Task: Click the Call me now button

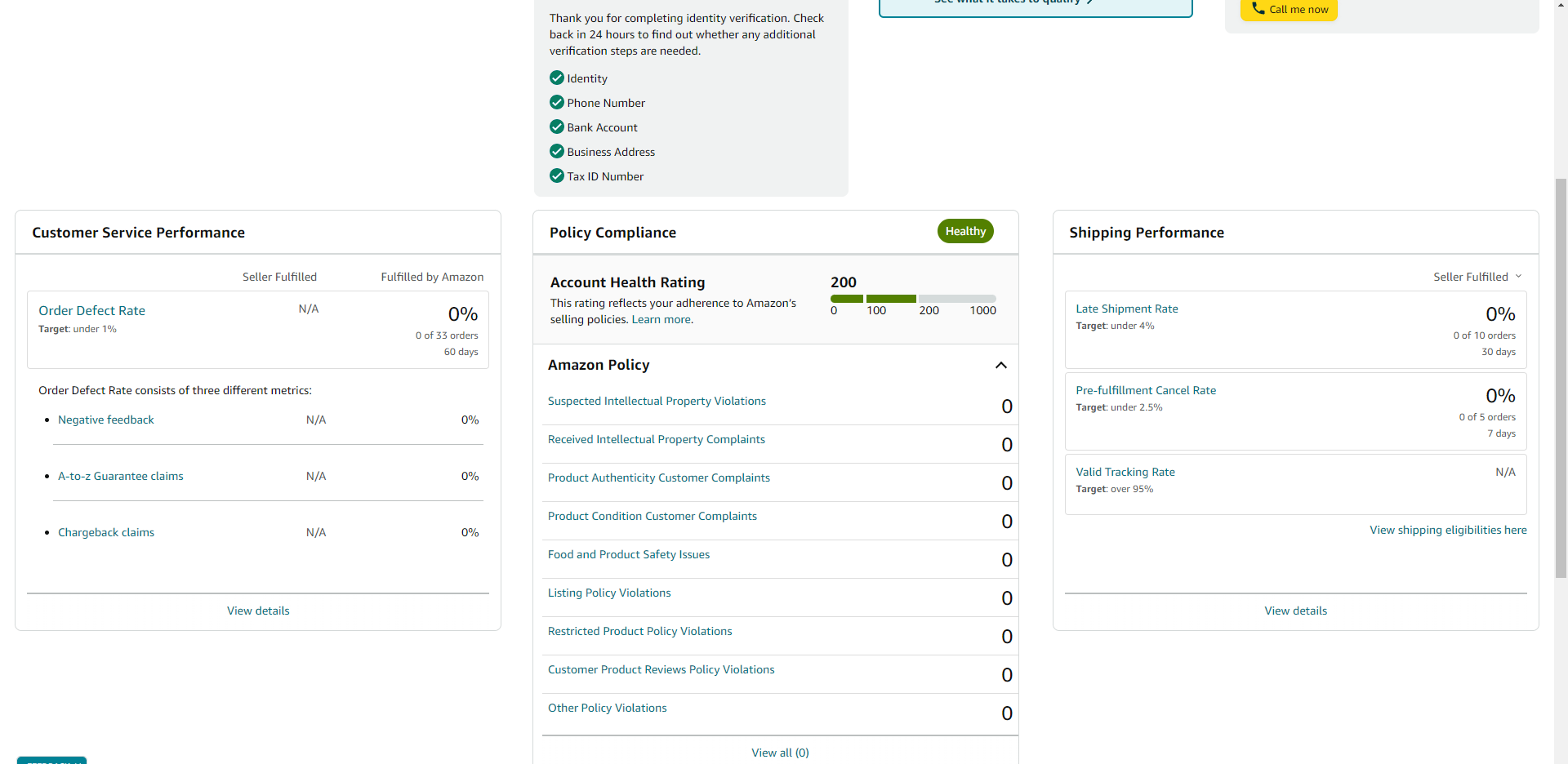Action: coord(1289,10)
